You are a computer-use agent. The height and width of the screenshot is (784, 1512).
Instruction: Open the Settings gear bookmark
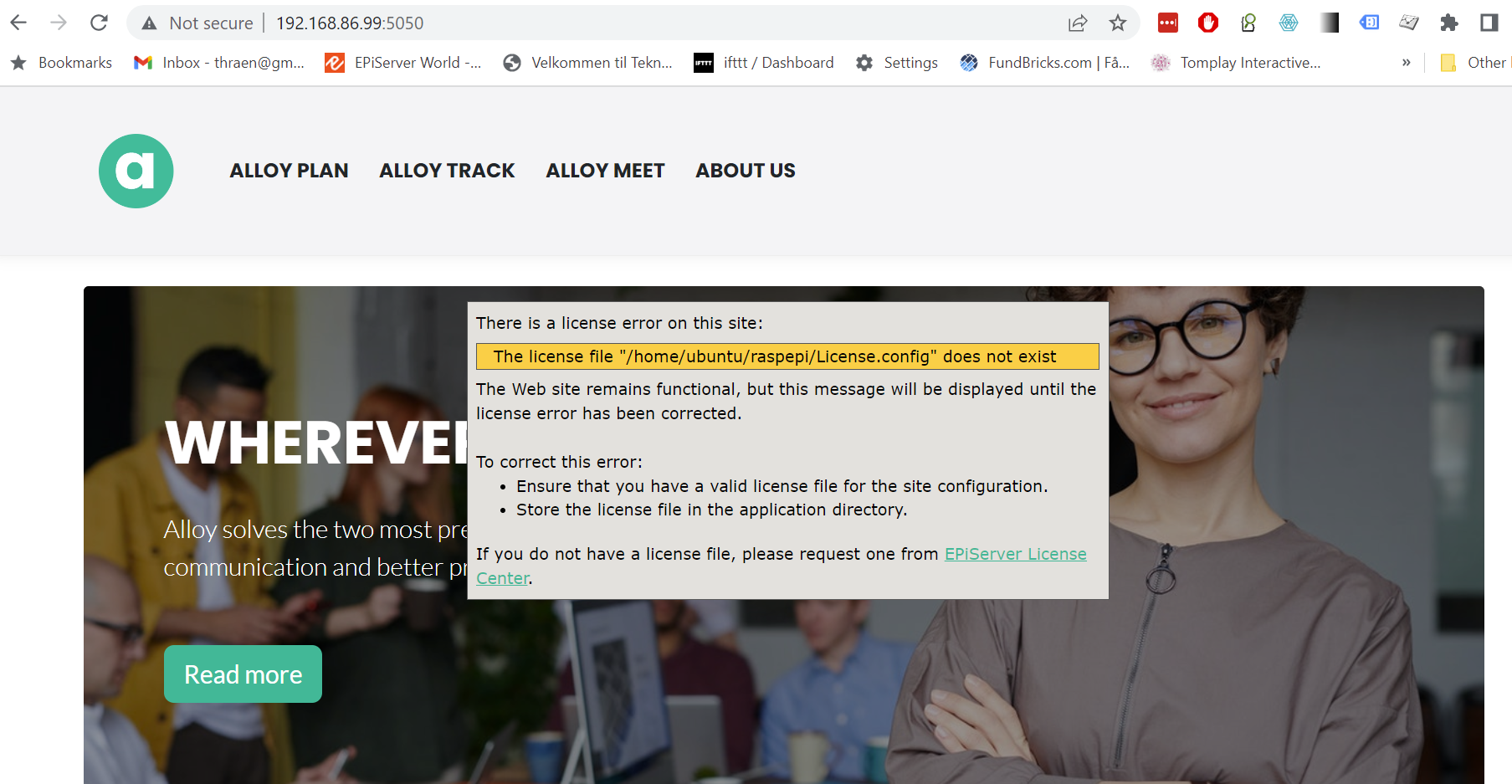896,63
